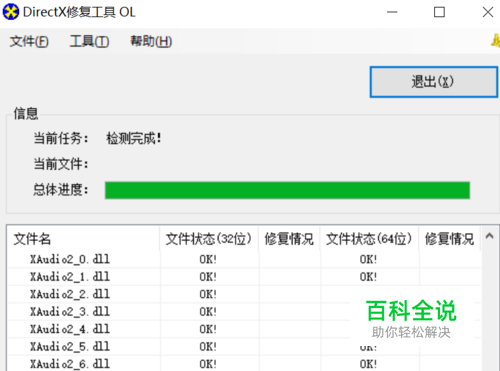Viewport: 500px width, 371px height.
Task: Click the 退出(X) button
Action: [x=433, y=82]
